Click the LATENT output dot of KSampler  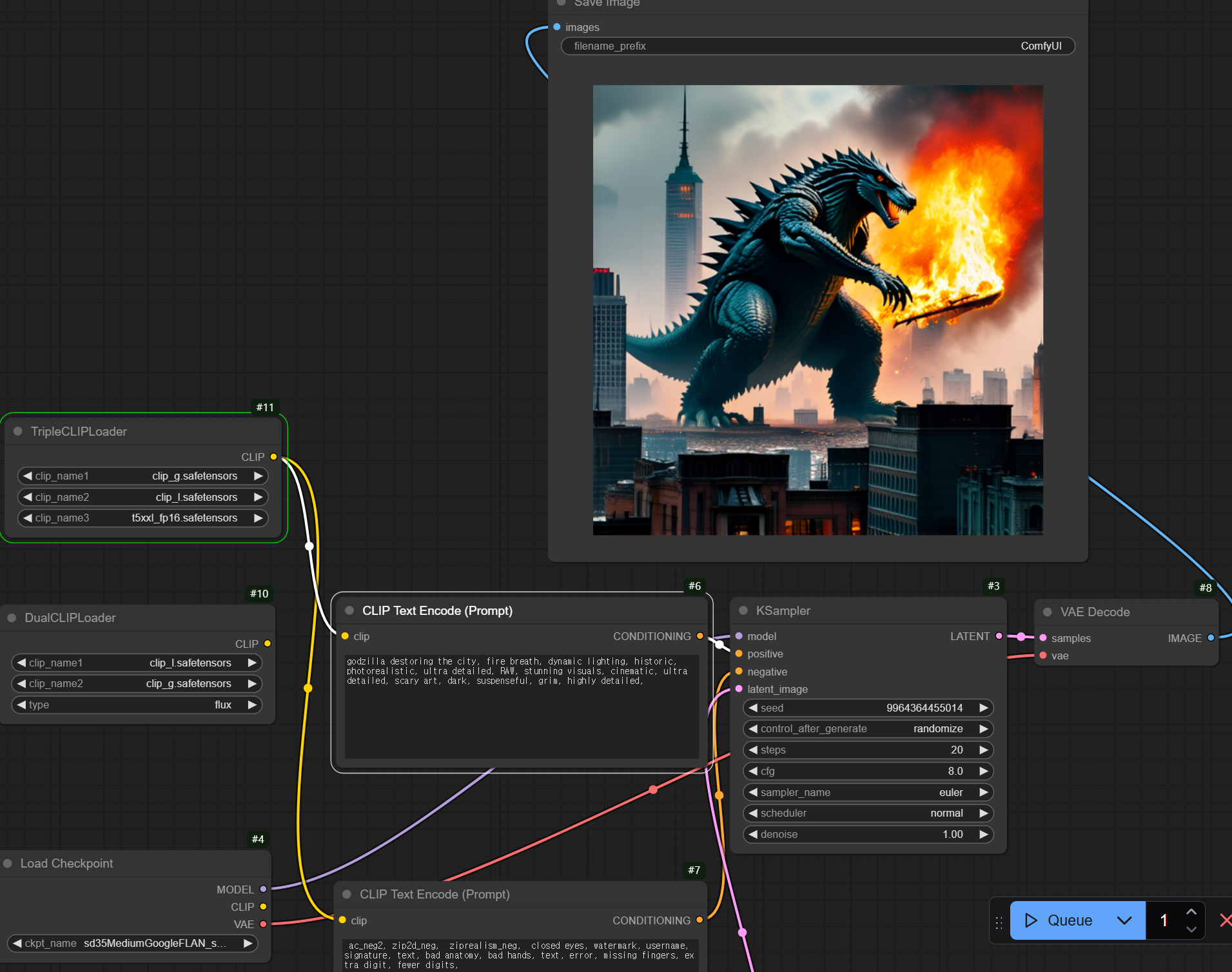pos(999,636)
